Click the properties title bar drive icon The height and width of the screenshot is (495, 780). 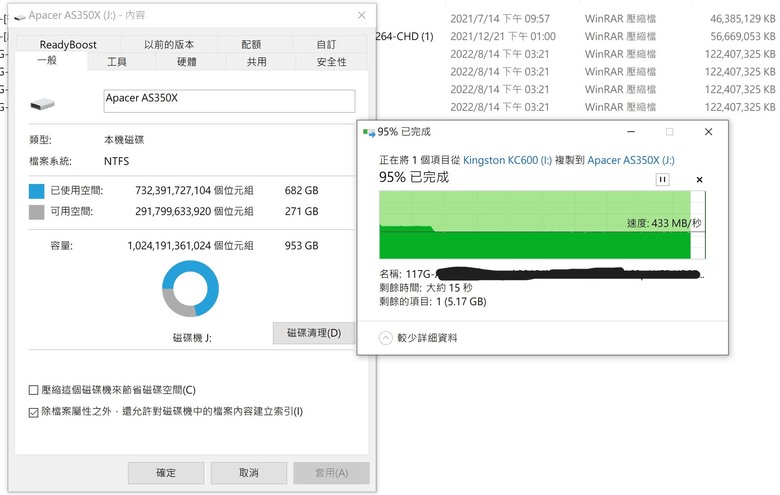pyautogui.click(x=20, y=17)
